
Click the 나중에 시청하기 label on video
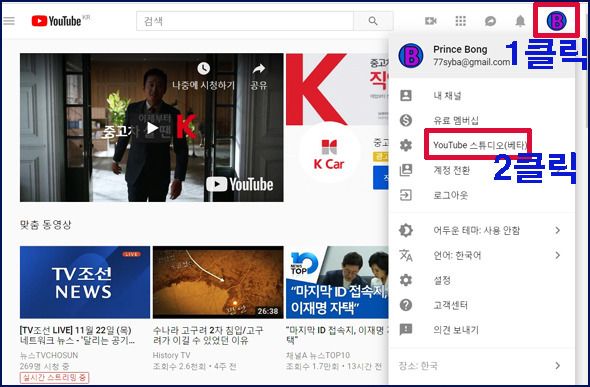[x=204, y=85]
